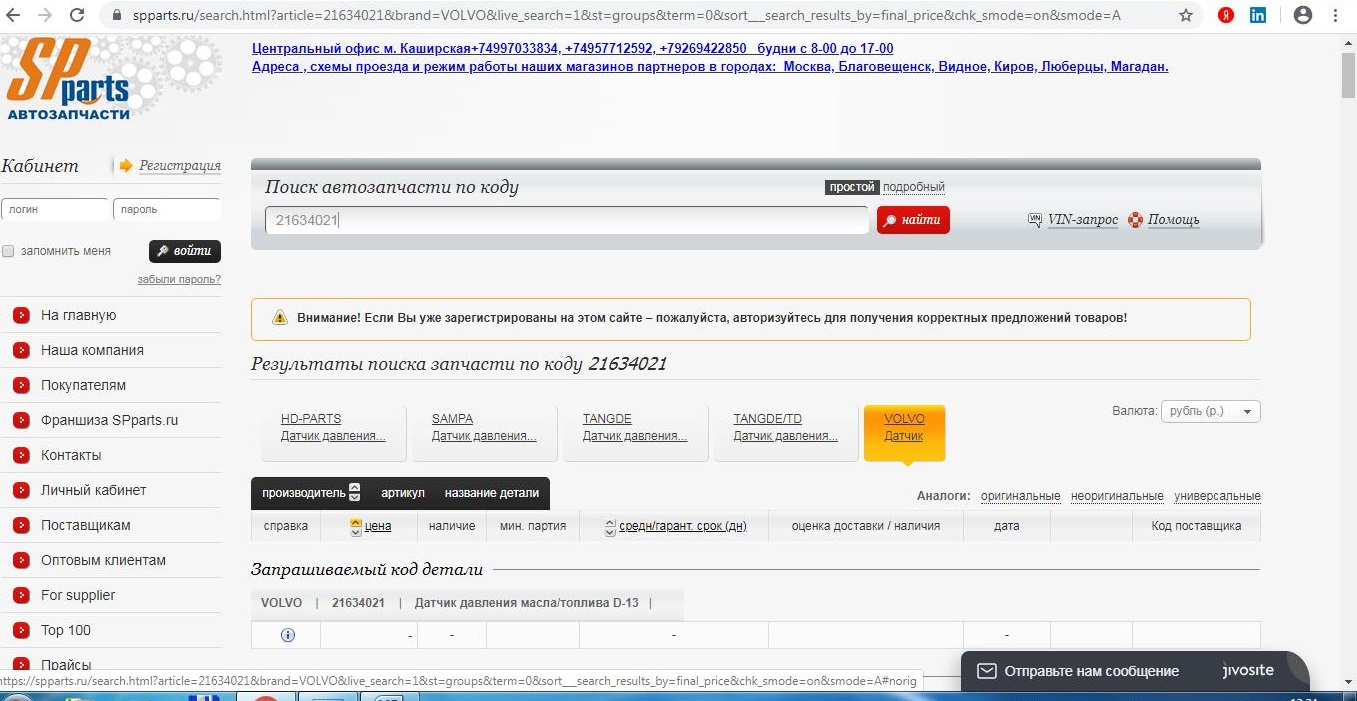Click the войти login button
The height and width of the screenshot is (701, 1357).
click(185, 251)
